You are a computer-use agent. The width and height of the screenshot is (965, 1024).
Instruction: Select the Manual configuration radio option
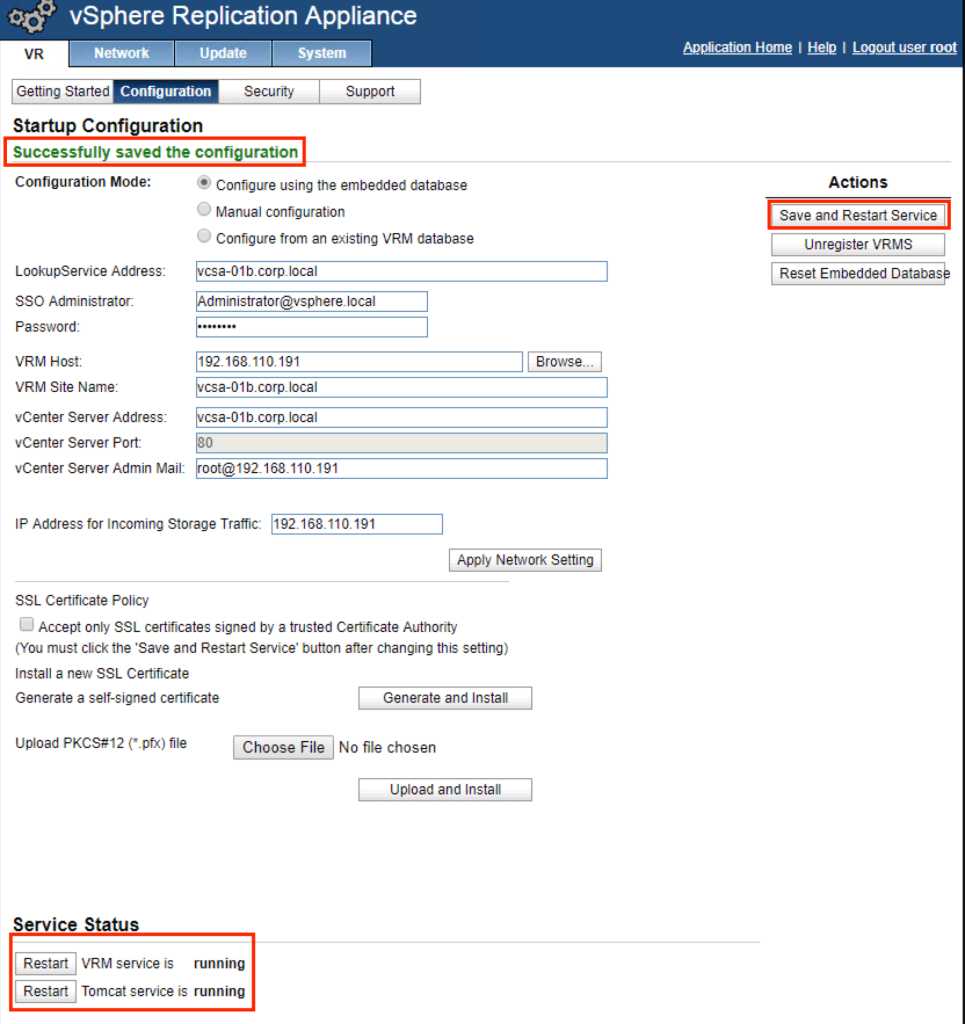tap(205, 210)
